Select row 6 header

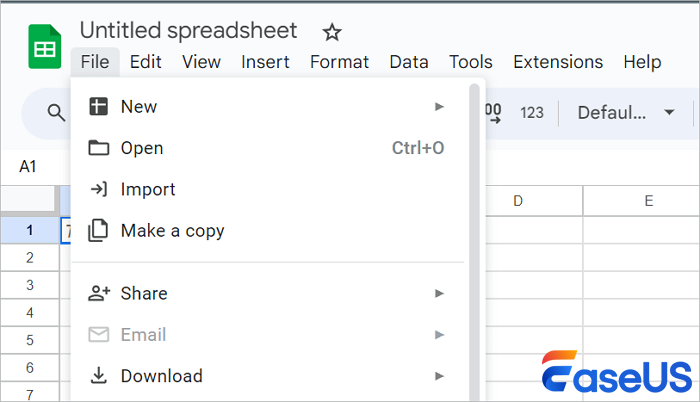click(x=29, y=368)
